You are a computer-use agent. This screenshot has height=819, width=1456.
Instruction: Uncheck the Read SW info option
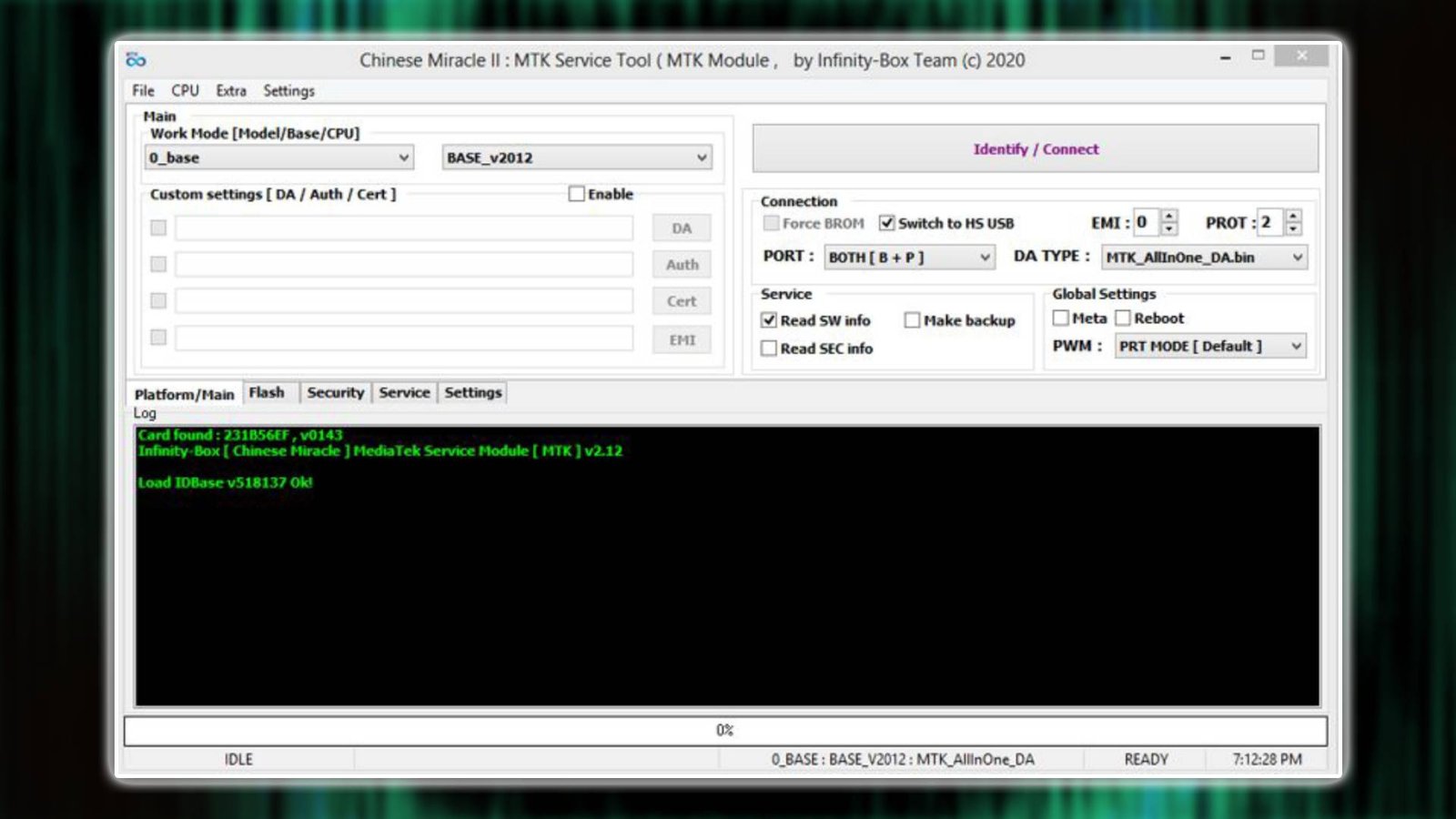click(x=769, y=319)
